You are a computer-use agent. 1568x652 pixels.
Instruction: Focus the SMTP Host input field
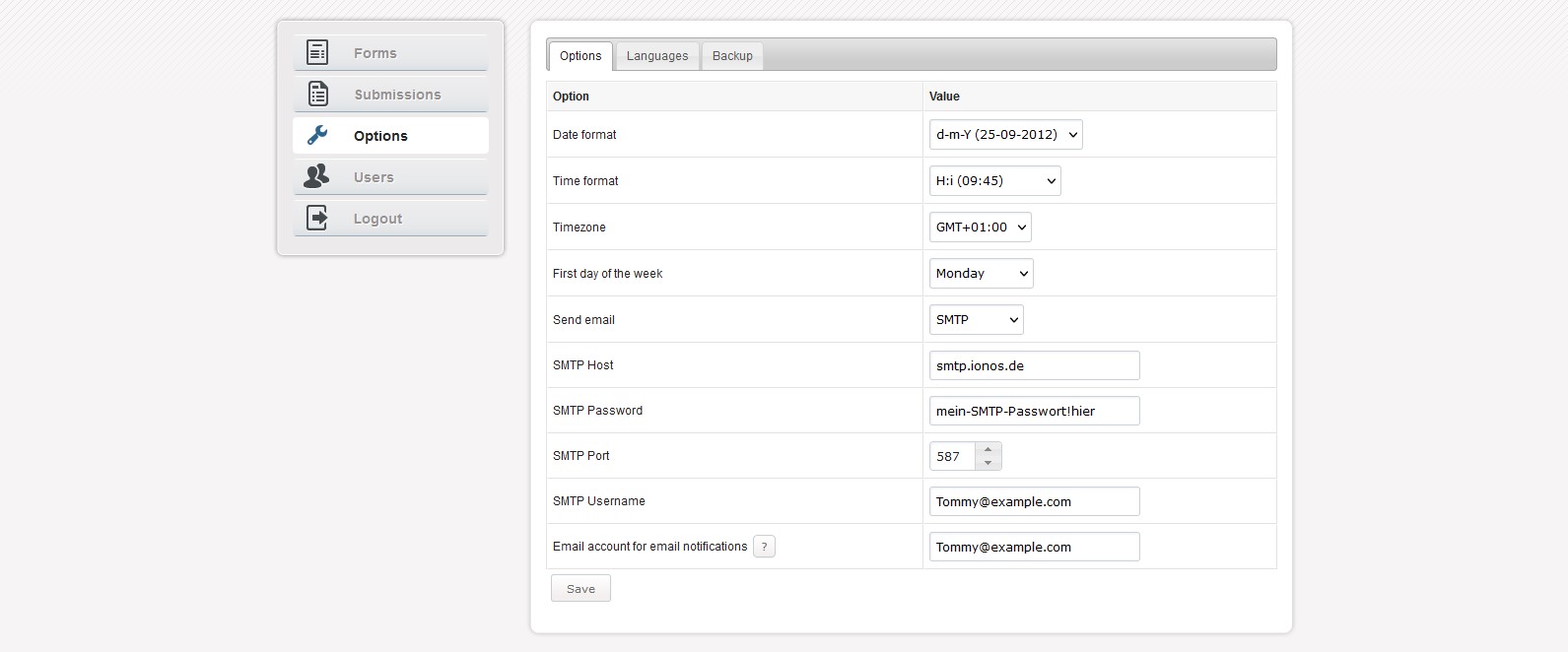(1034, 365)
